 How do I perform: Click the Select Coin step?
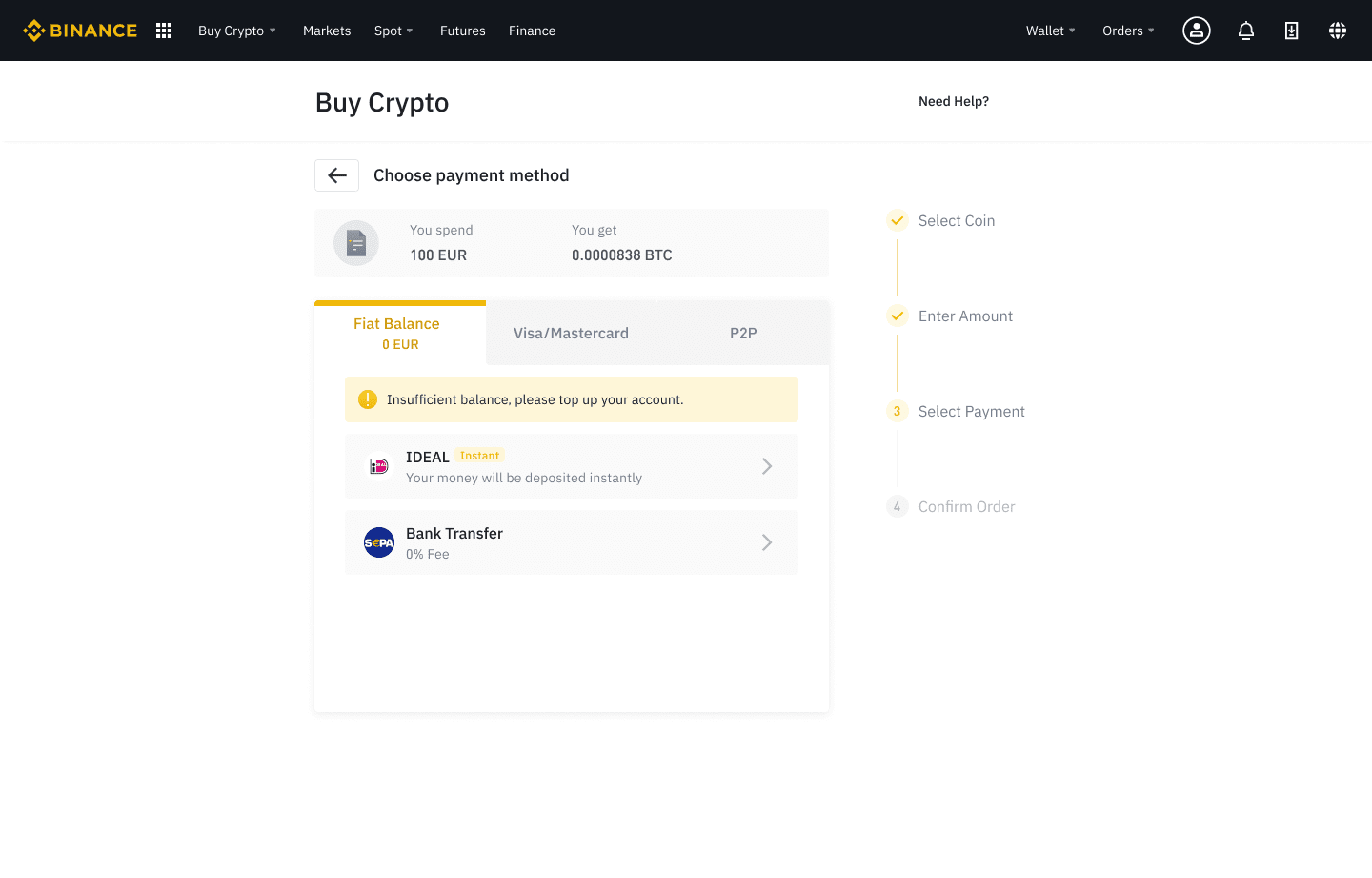tap(957, 220)
